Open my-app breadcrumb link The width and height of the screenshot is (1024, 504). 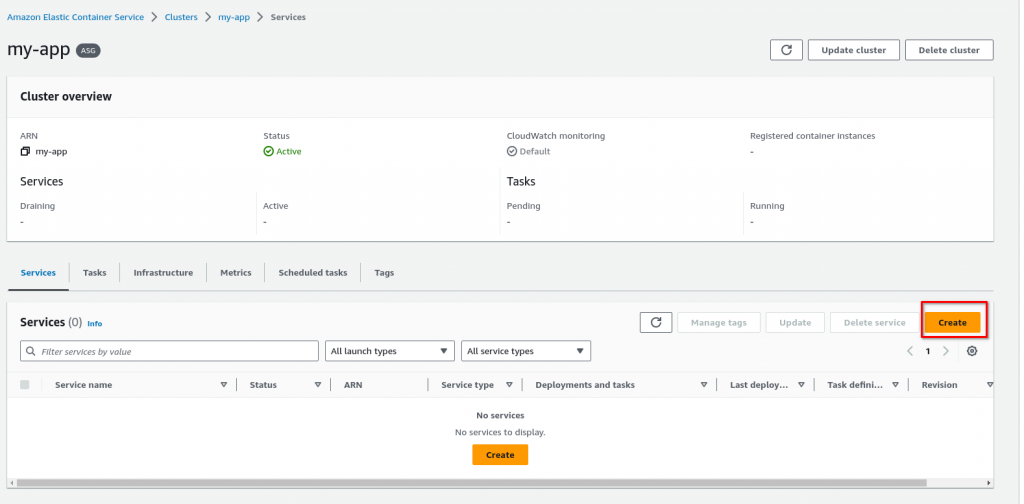point(234,17)
